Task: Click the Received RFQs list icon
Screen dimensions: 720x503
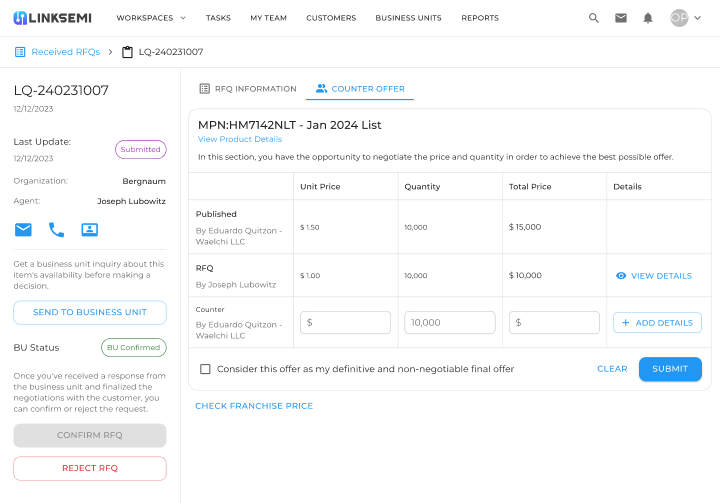Action: click(x=20, y=52)
